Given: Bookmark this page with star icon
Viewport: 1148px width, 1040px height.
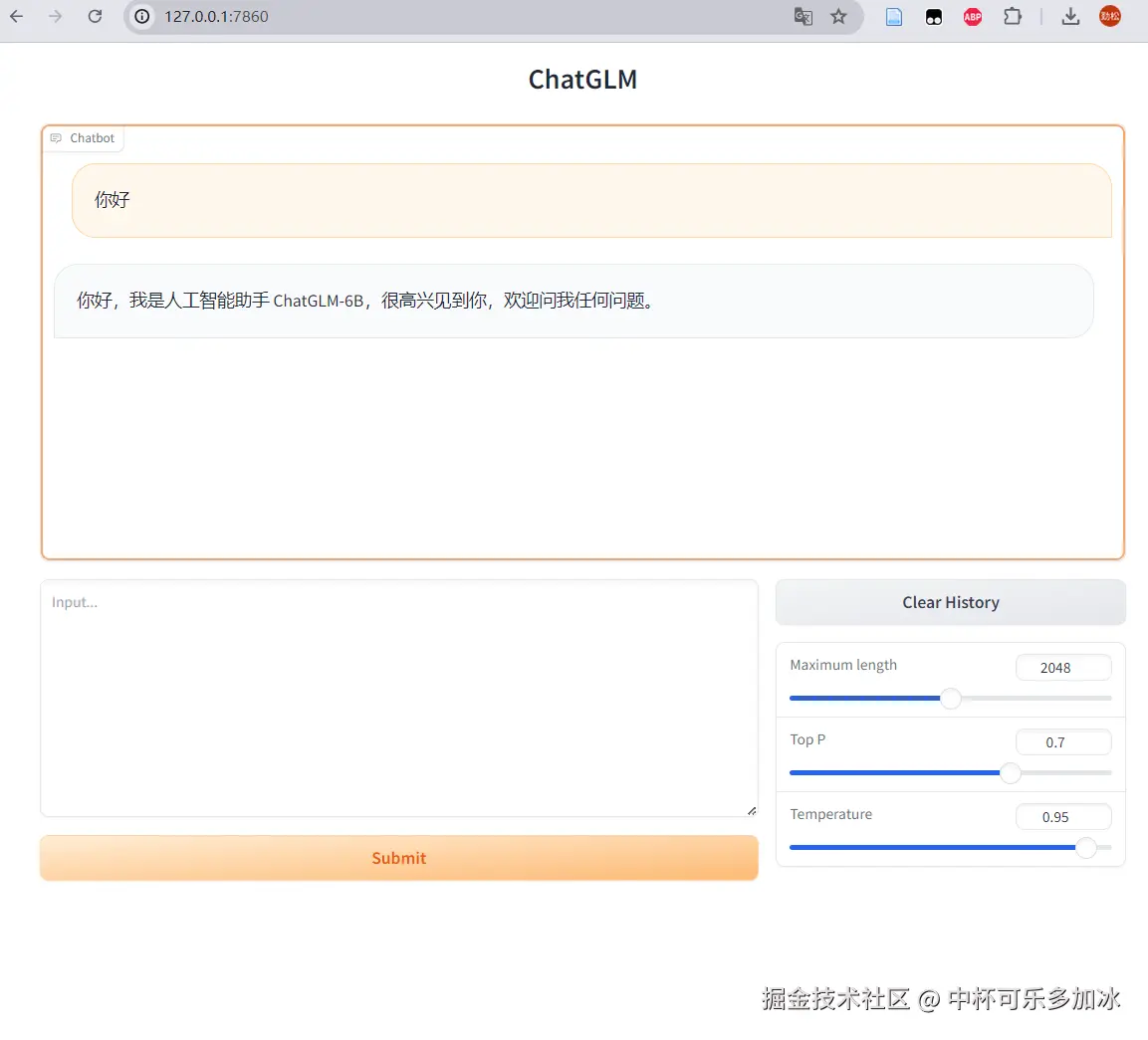Looking at the screenshot, I should (x=838, y=16).
